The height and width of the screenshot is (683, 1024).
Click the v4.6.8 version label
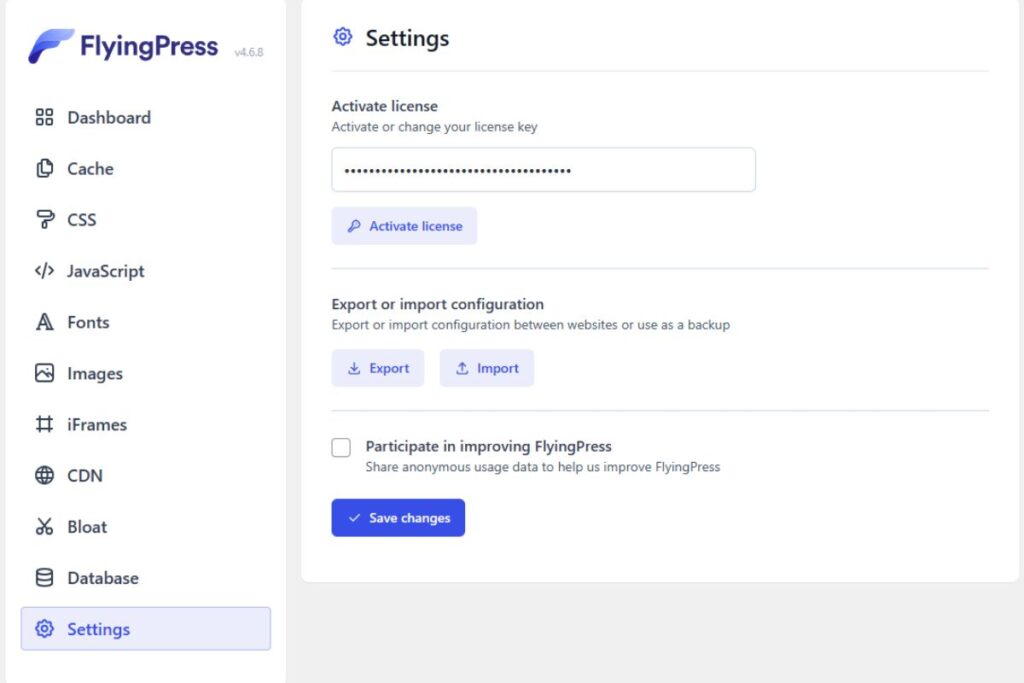[x=249, y=52]
